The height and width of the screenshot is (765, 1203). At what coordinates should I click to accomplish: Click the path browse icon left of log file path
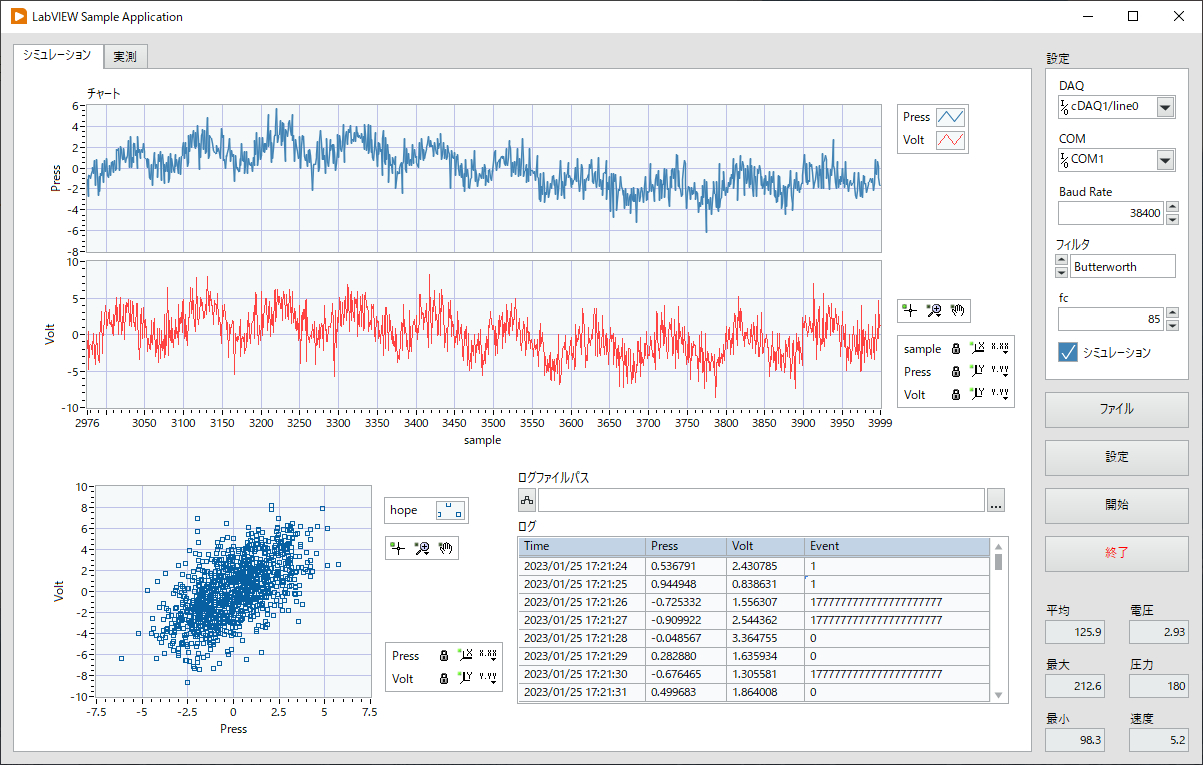click(527, 500)
